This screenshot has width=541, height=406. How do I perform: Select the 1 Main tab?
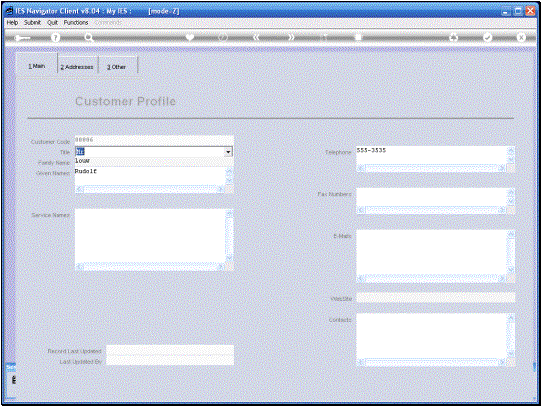[x=37, y=66]
